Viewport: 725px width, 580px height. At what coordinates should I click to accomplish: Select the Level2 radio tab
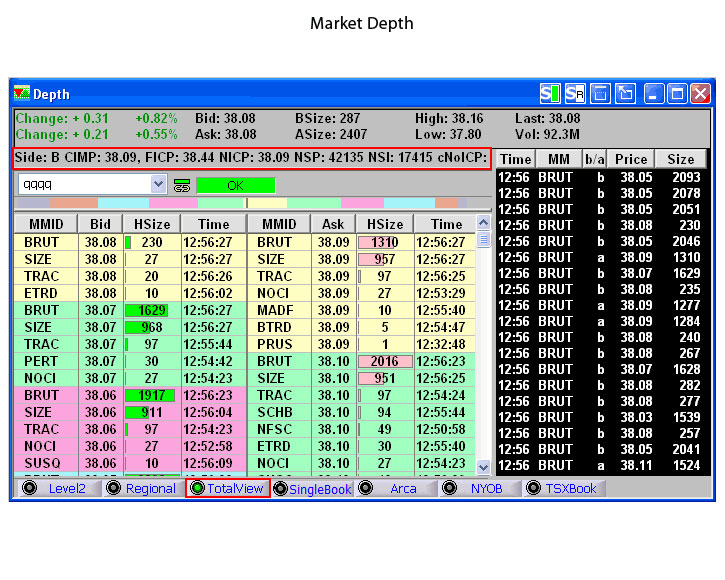30,488
